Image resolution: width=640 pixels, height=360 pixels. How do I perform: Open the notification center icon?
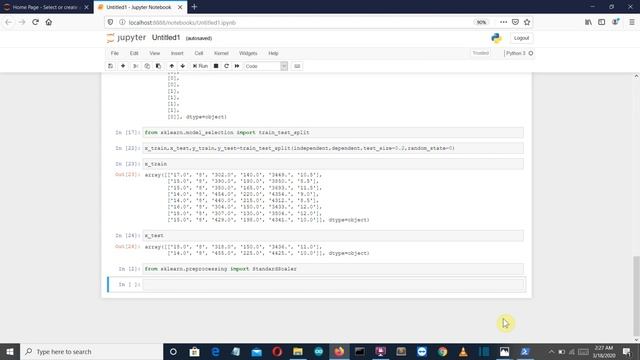tap(627, 351)
